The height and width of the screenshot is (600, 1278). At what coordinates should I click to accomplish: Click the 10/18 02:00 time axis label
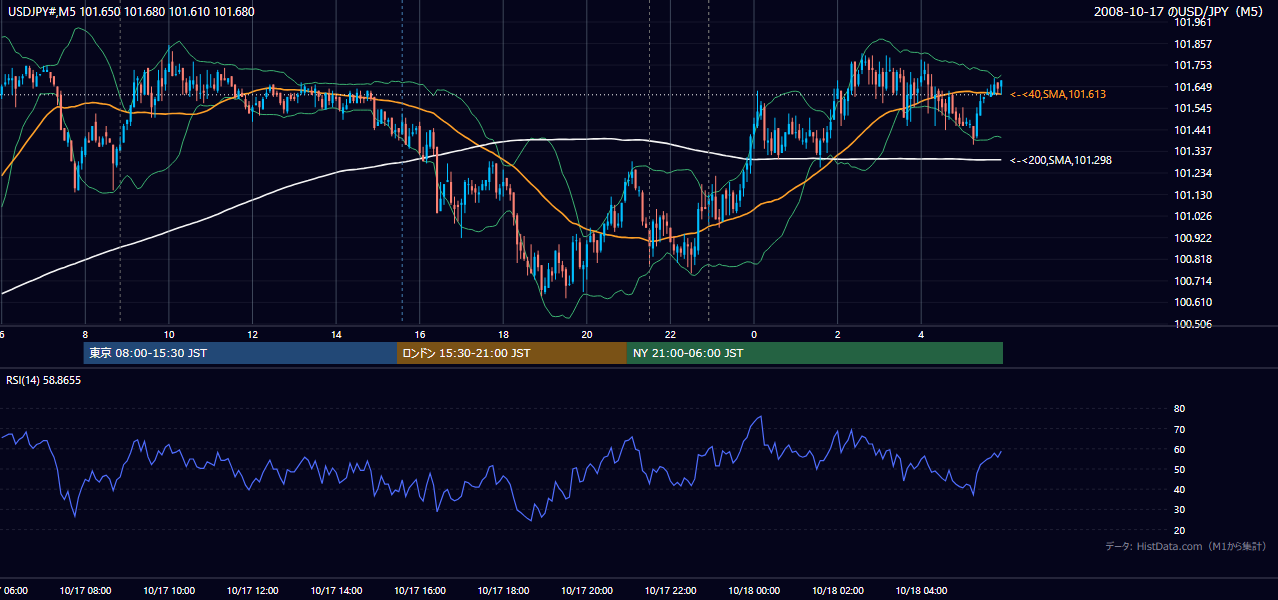pos(838,590)
